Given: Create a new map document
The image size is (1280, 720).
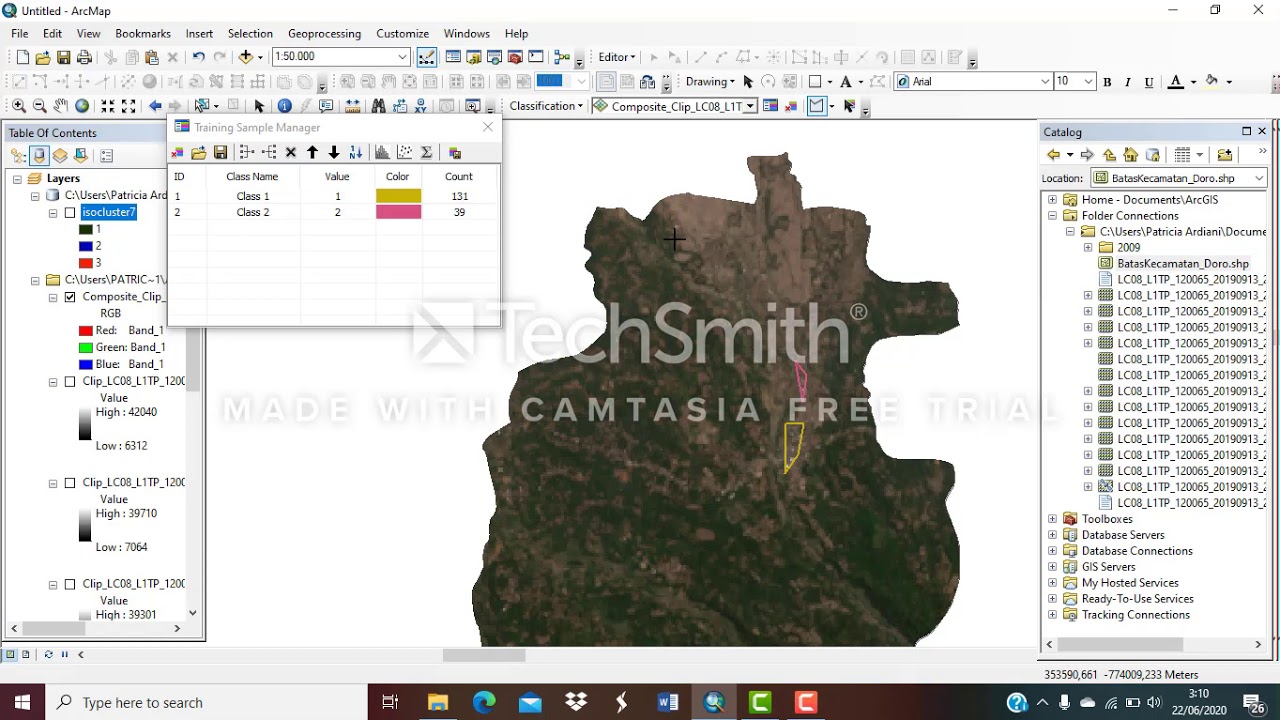Looking at the screenshot, I should (22, 57).
